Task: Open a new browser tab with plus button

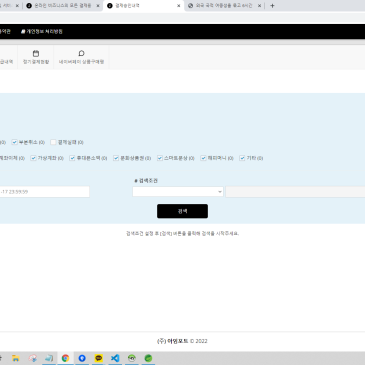Action: [x=272, y=6]
